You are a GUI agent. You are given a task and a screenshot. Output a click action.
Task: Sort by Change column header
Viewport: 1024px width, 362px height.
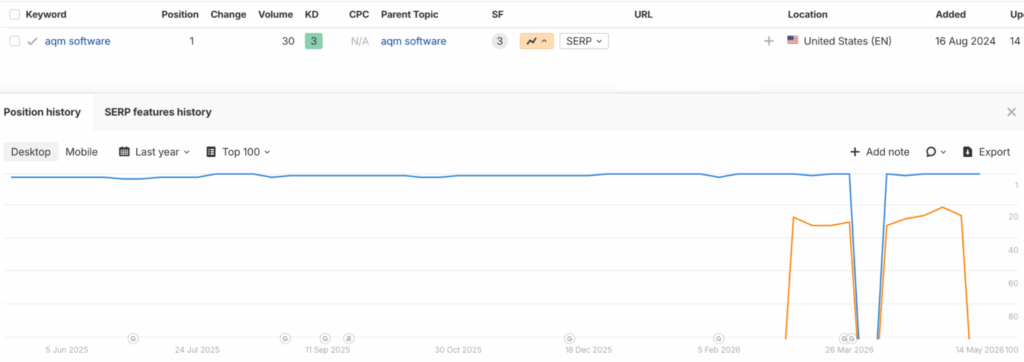[229, 14]
